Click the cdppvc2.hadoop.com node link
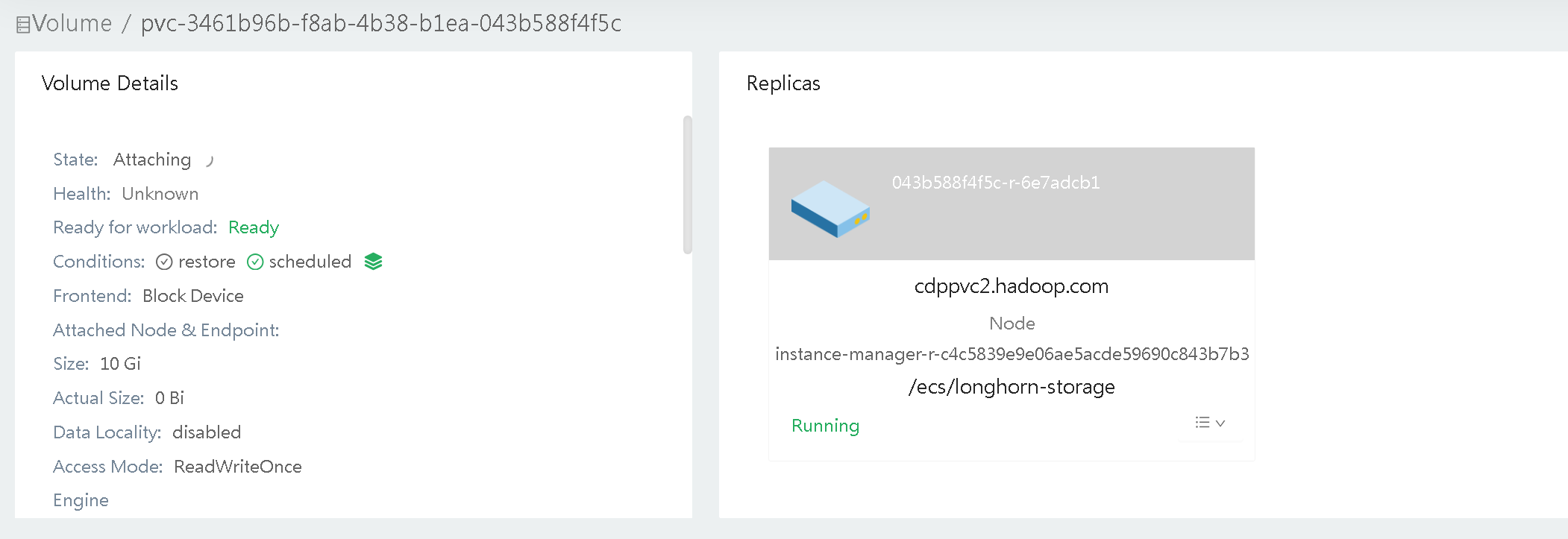The width and height of the screenshot is (1568, 539). click(1011, 286)
